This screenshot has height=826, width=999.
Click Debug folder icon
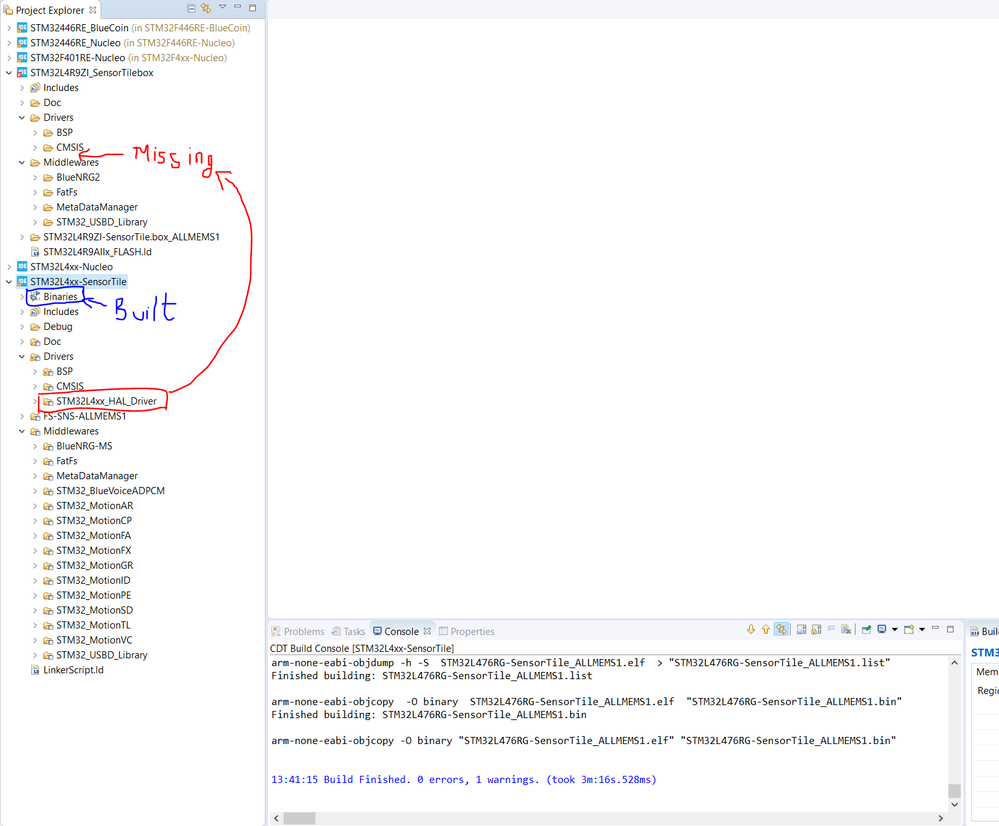click(35, 327)
